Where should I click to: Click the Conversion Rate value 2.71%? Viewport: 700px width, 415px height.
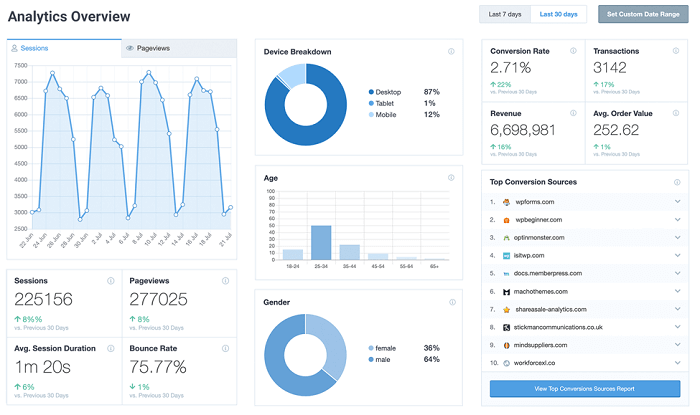(x=511, y=68)
